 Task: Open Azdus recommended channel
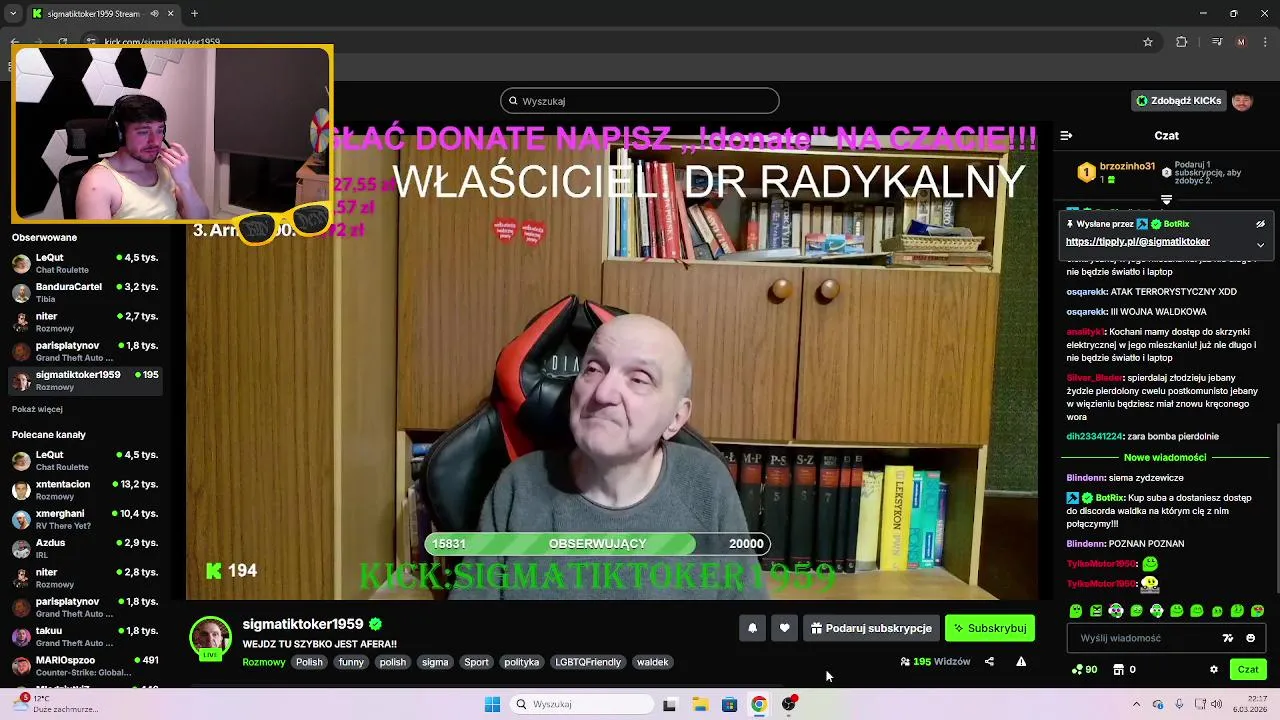pos(85,548)
